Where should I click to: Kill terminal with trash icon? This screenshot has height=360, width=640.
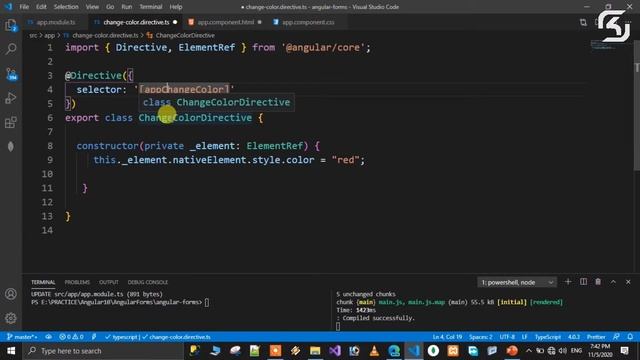pos(598,282)
